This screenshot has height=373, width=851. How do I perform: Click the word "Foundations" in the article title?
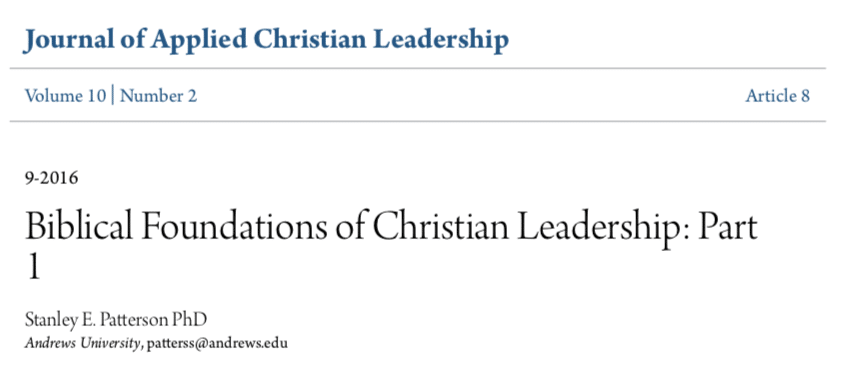(x=234, y=226)
